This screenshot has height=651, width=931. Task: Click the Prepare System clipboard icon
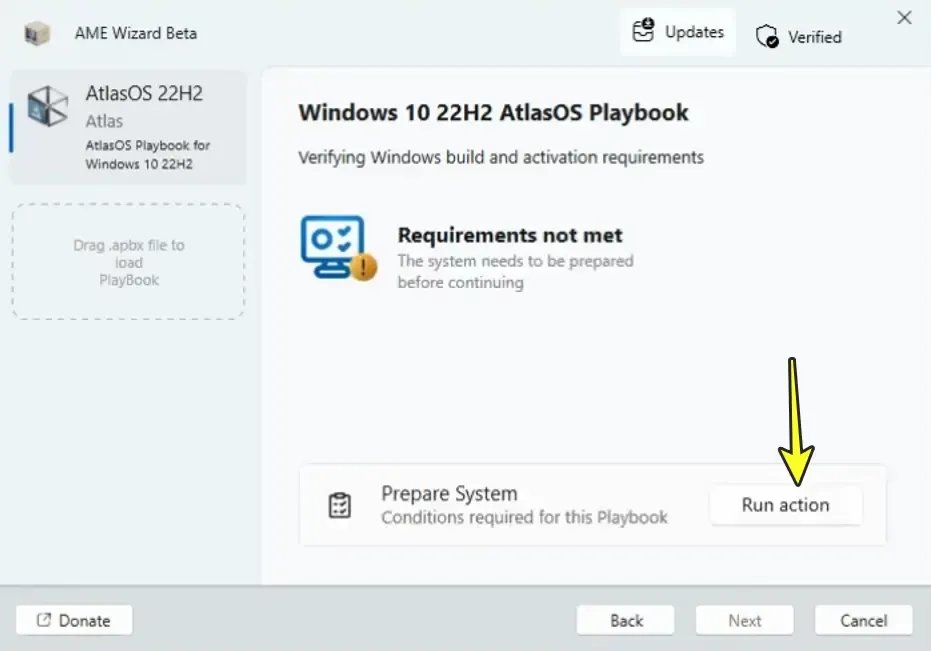pyautogui.click(x=340, y=506)
